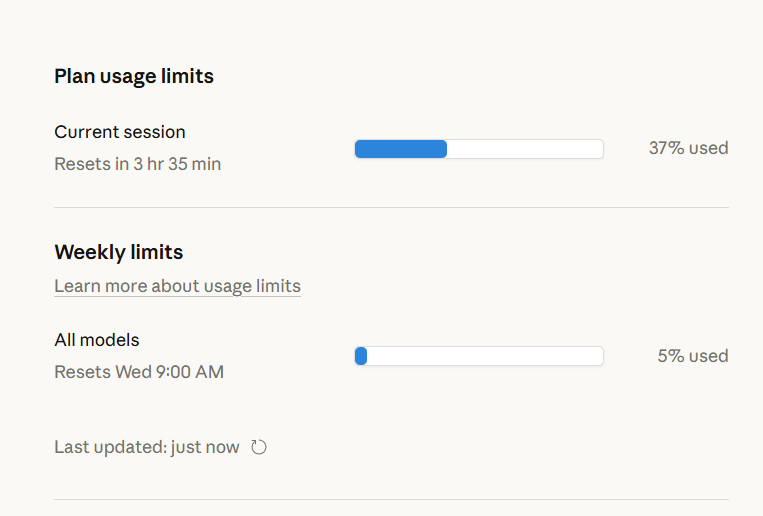Click the divider line above Weekly limits
The height and width of the screenshot is (516, 763).
391,208
